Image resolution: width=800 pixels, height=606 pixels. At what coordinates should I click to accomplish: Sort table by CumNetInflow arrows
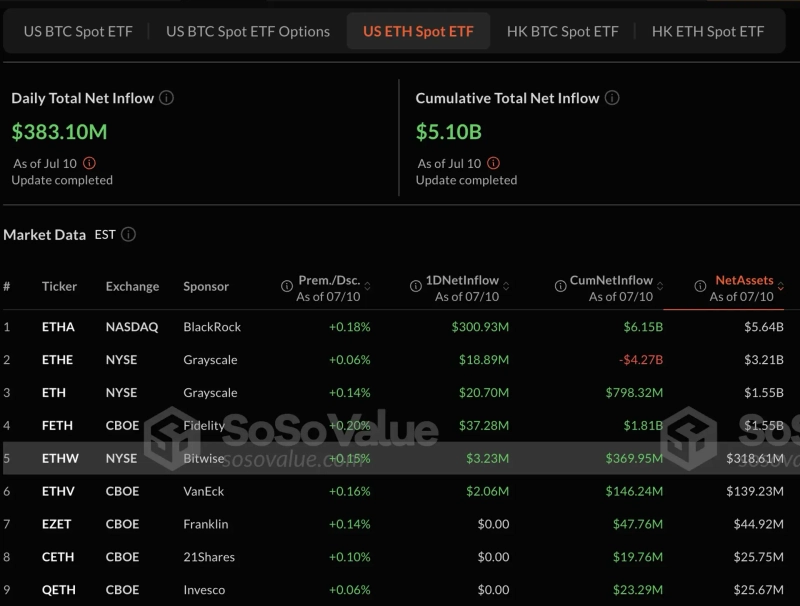[660, 282]
